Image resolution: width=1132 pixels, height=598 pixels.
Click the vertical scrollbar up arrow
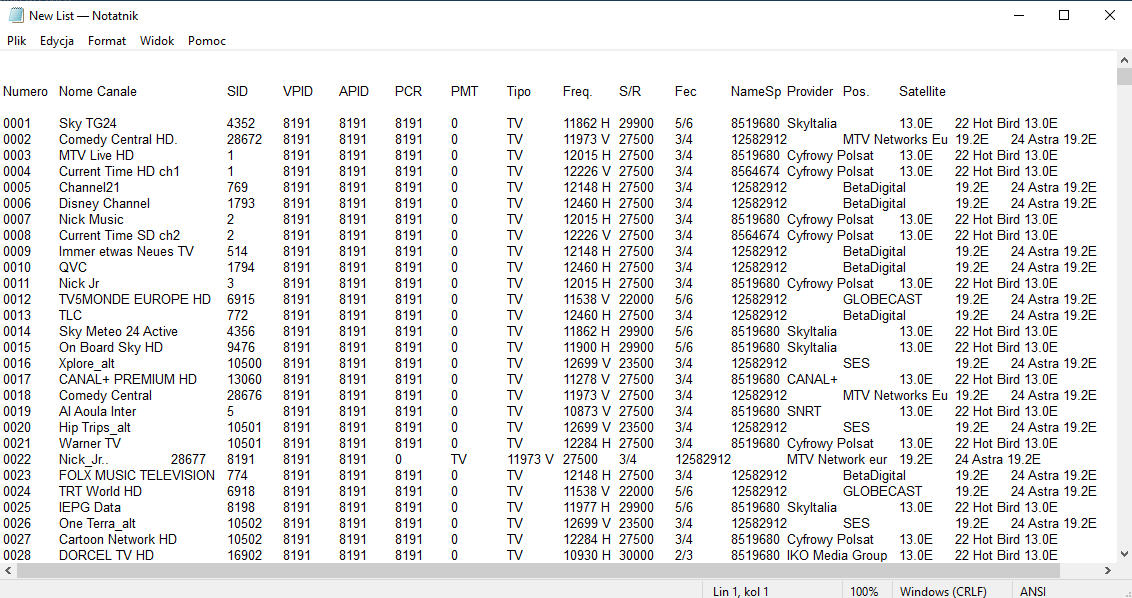pyautogui.click(x=1124, y=61)
